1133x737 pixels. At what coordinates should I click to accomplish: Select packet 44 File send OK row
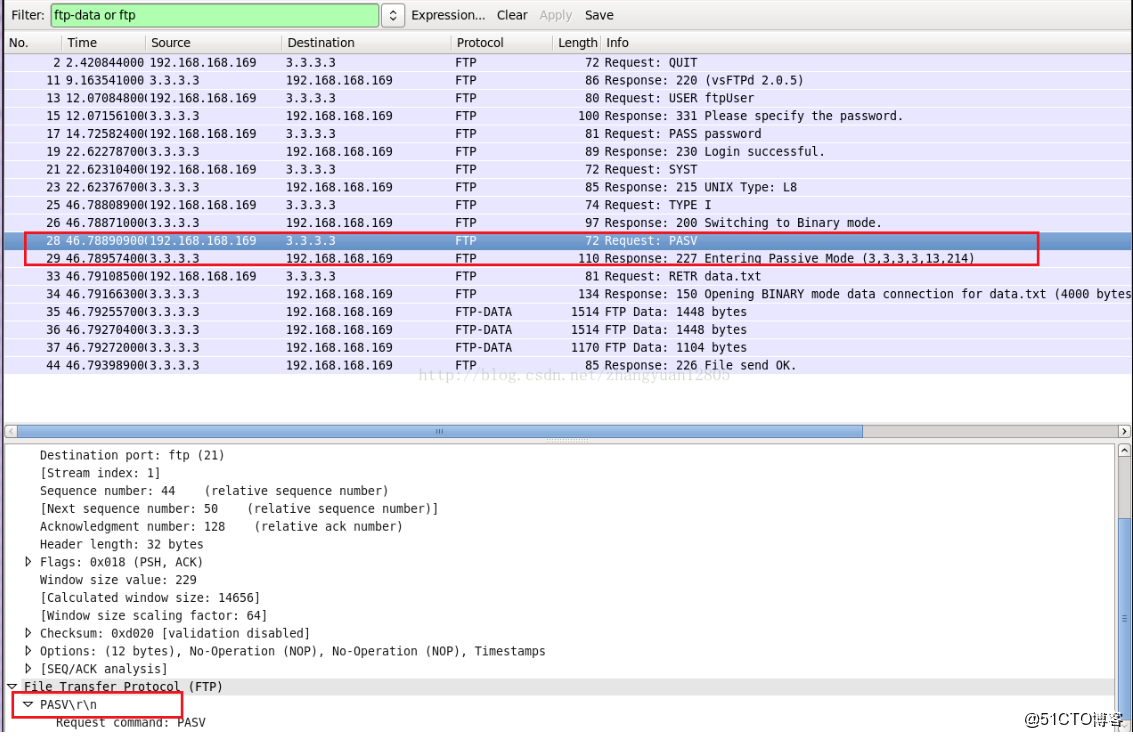coord(567,365)
